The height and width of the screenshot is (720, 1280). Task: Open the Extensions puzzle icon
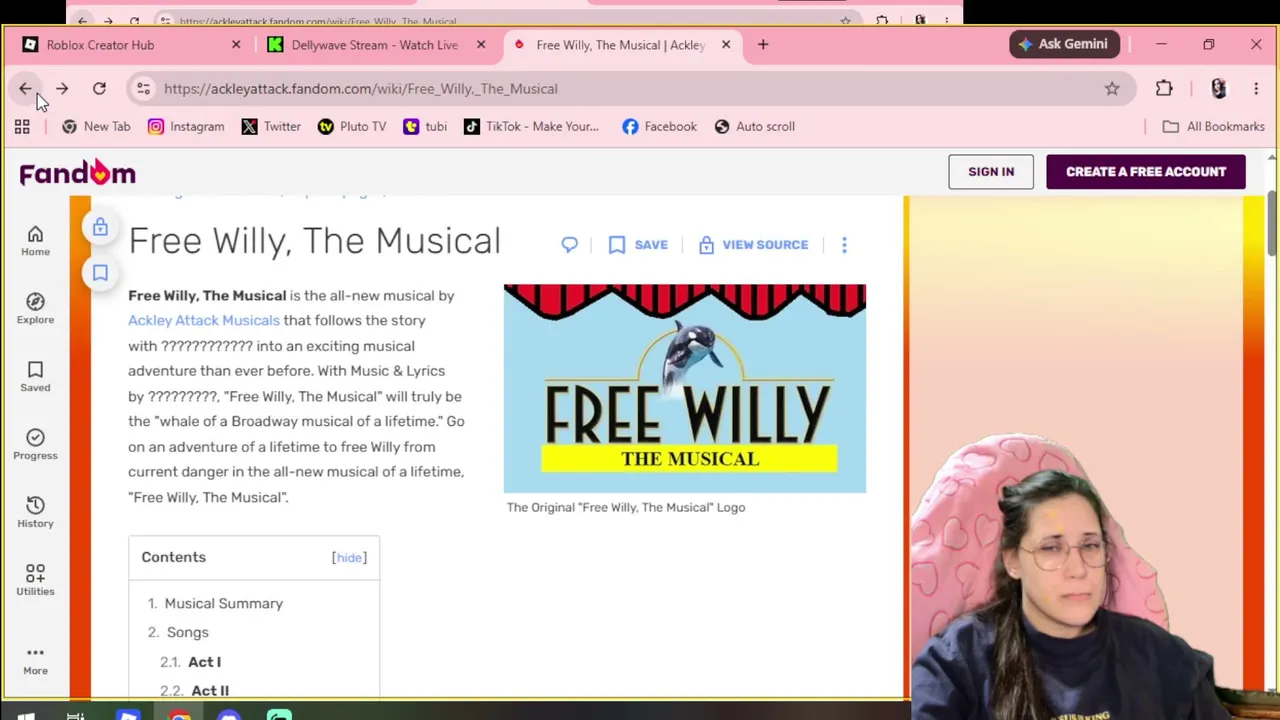pyautogui.click(x=1164, y=88)
